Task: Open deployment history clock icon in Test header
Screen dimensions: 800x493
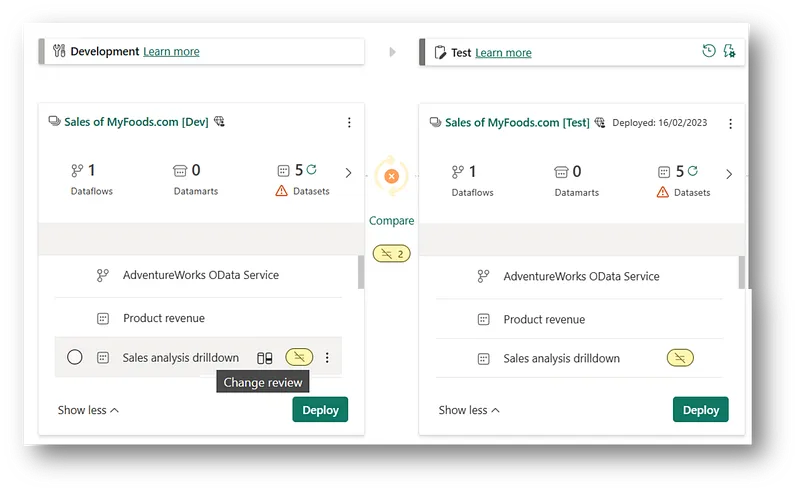Action: point(709,51)
